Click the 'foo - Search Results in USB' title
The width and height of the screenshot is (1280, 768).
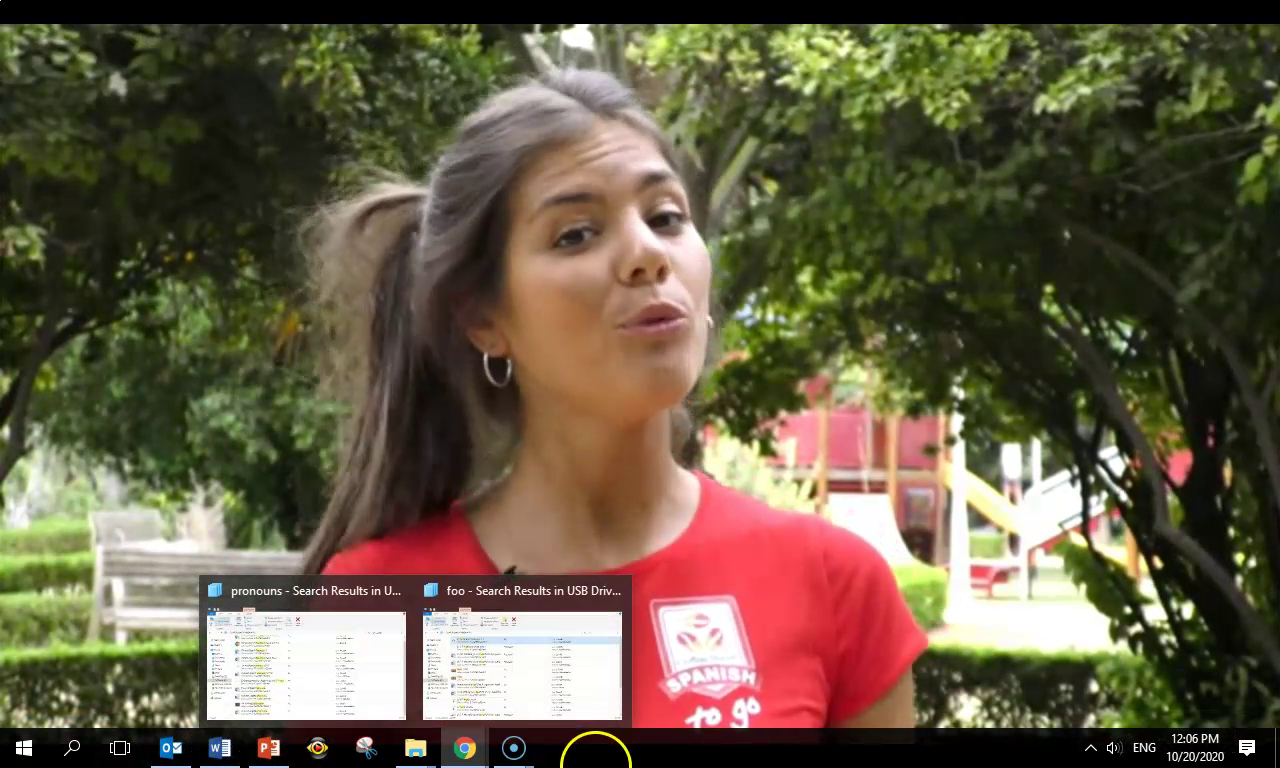pos(534,591)
